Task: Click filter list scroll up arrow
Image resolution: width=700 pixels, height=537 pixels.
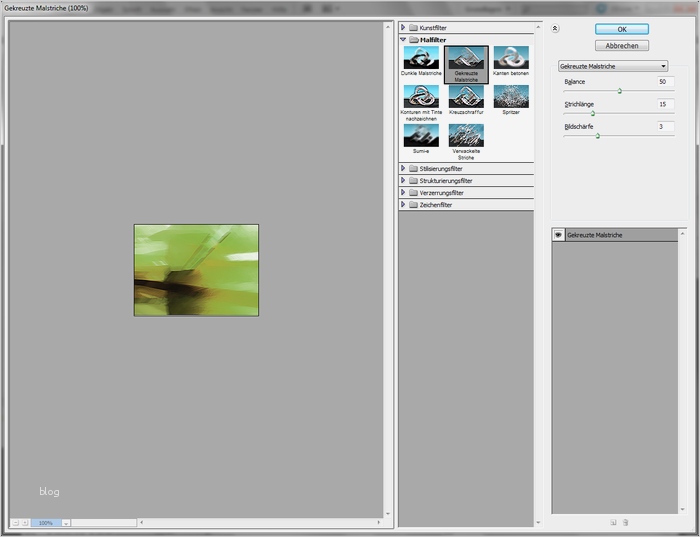Action: coord(538,27)
